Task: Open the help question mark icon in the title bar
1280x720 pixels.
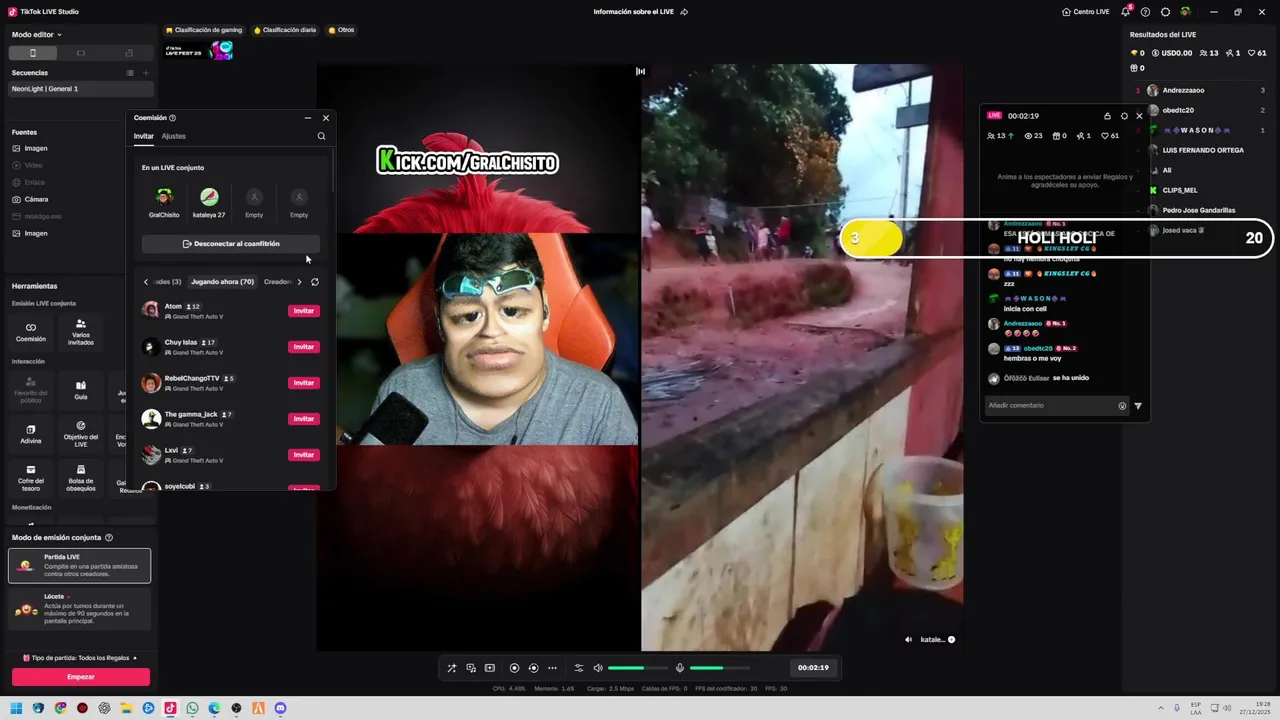Action: coord(1145,12)
